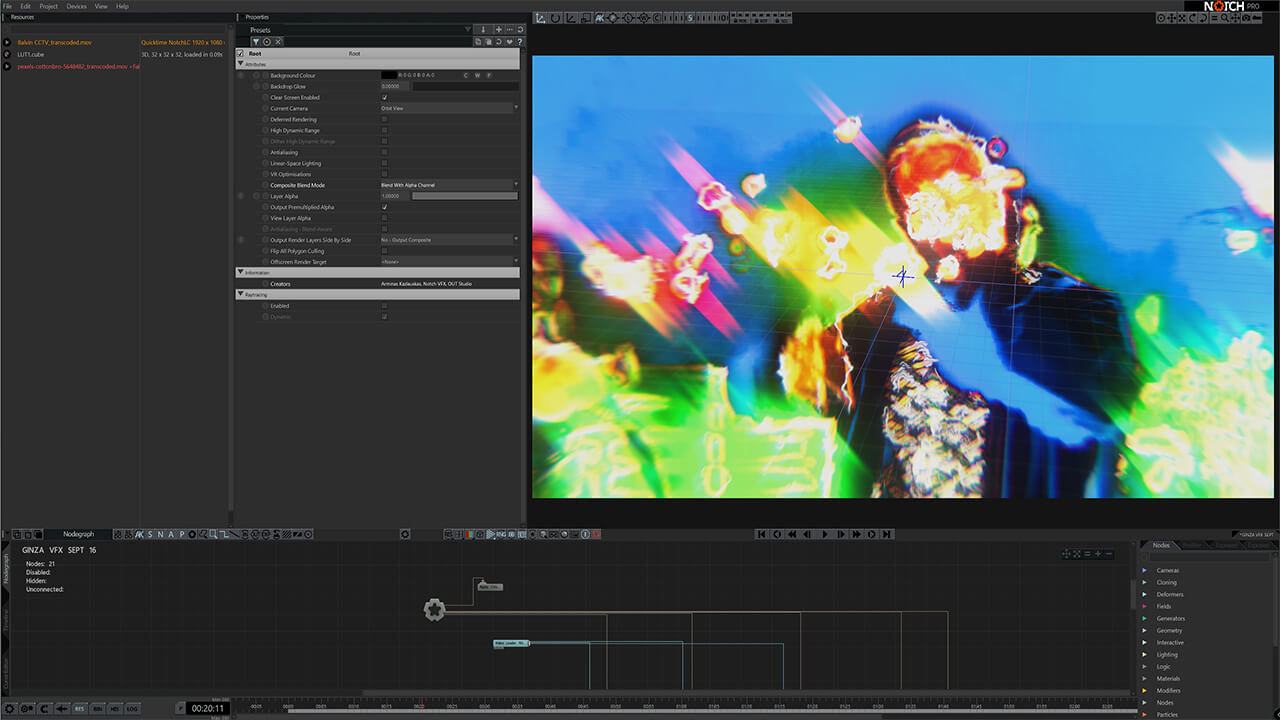Collapse the Attributes section
The image size is (1280, 720).
(x=240, y=64)
